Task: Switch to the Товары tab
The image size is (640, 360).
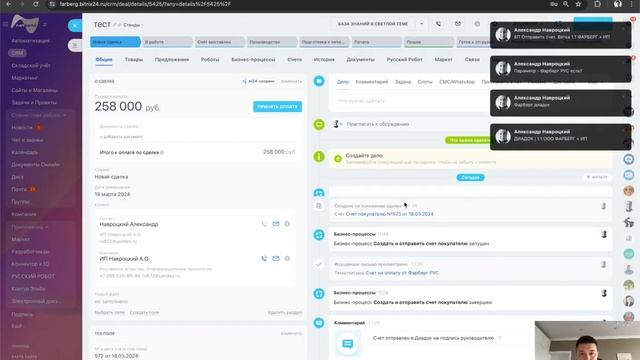Action: [133, 60]
